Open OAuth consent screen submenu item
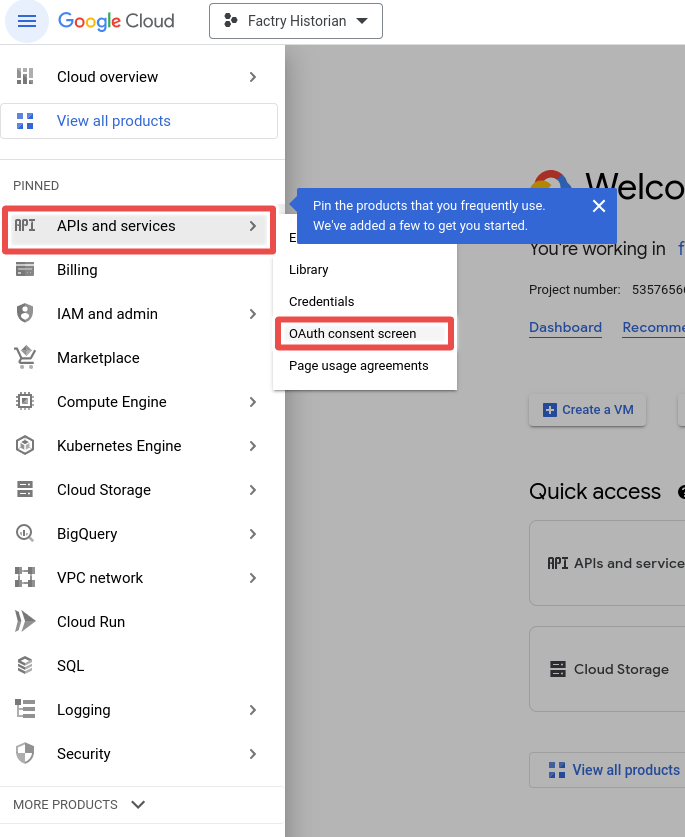The image size is (685, 837). click(365, 334)
